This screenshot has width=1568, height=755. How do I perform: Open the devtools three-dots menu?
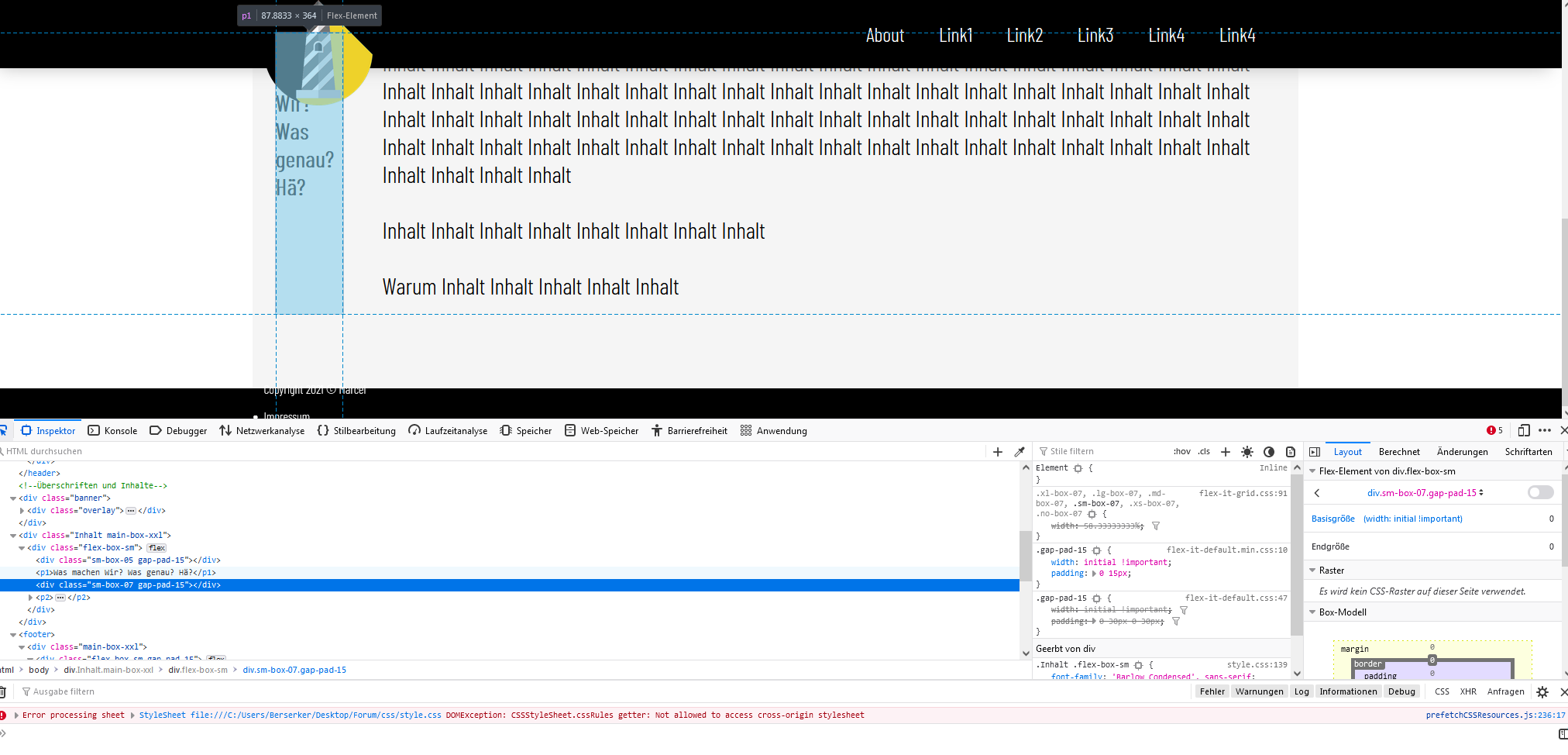coord(1545,430)
